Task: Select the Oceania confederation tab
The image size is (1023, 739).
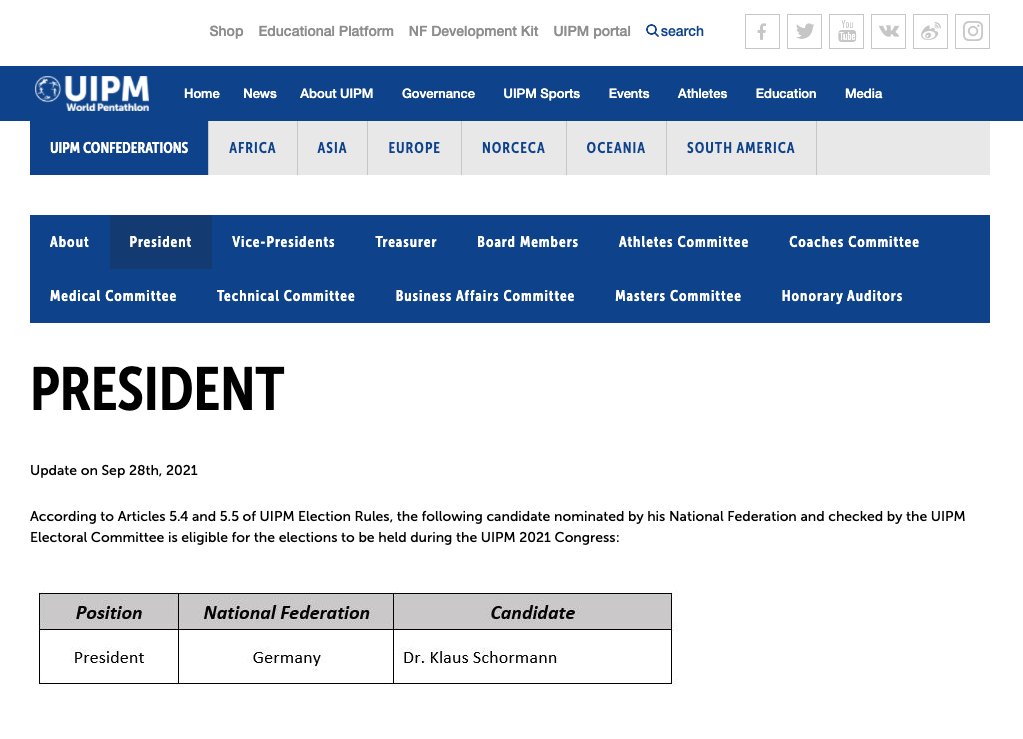Action: pyautogui.click(x=616, y=148)
